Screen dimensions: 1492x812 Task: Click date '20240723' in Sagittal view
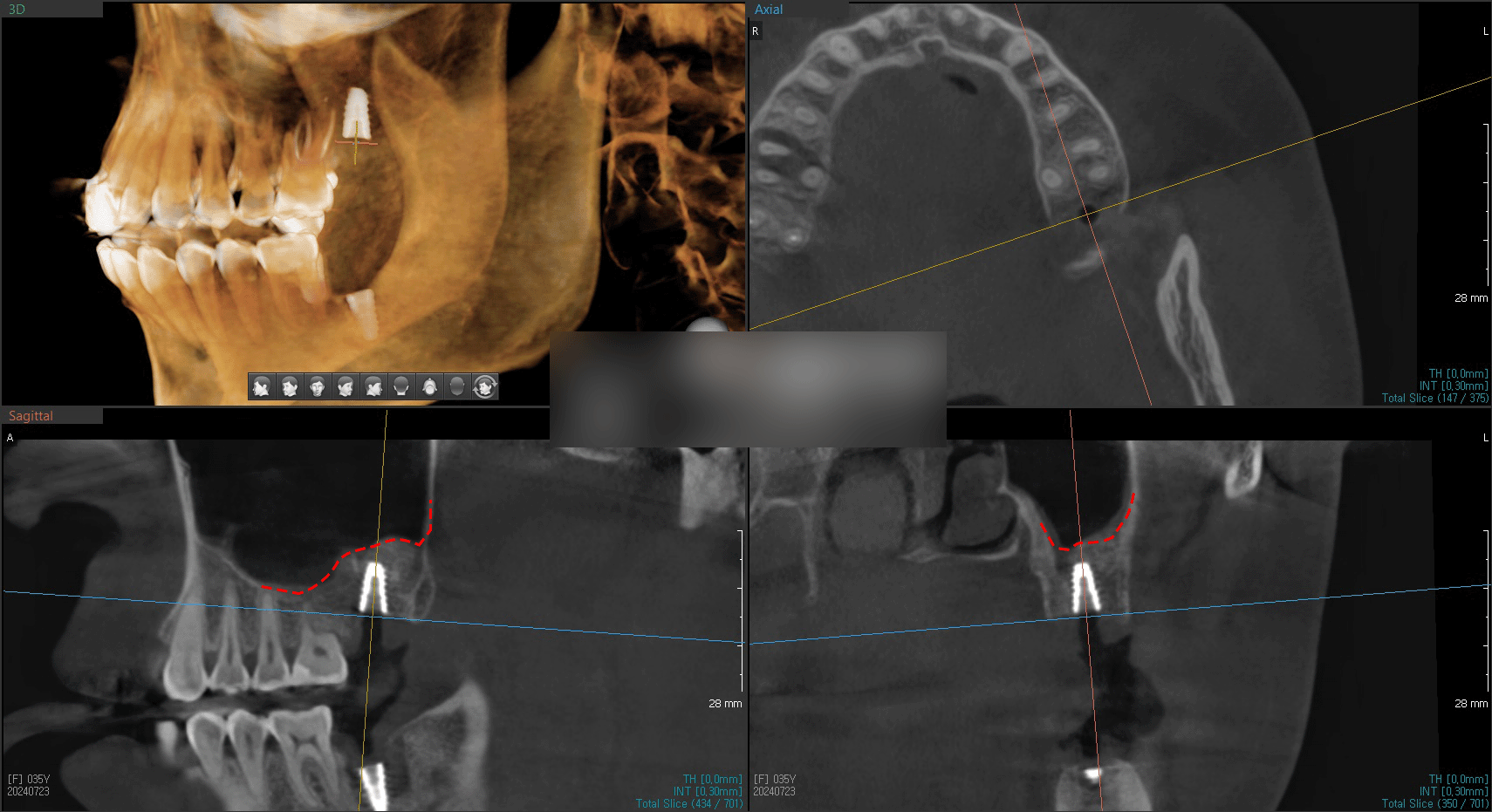(28, 791)
